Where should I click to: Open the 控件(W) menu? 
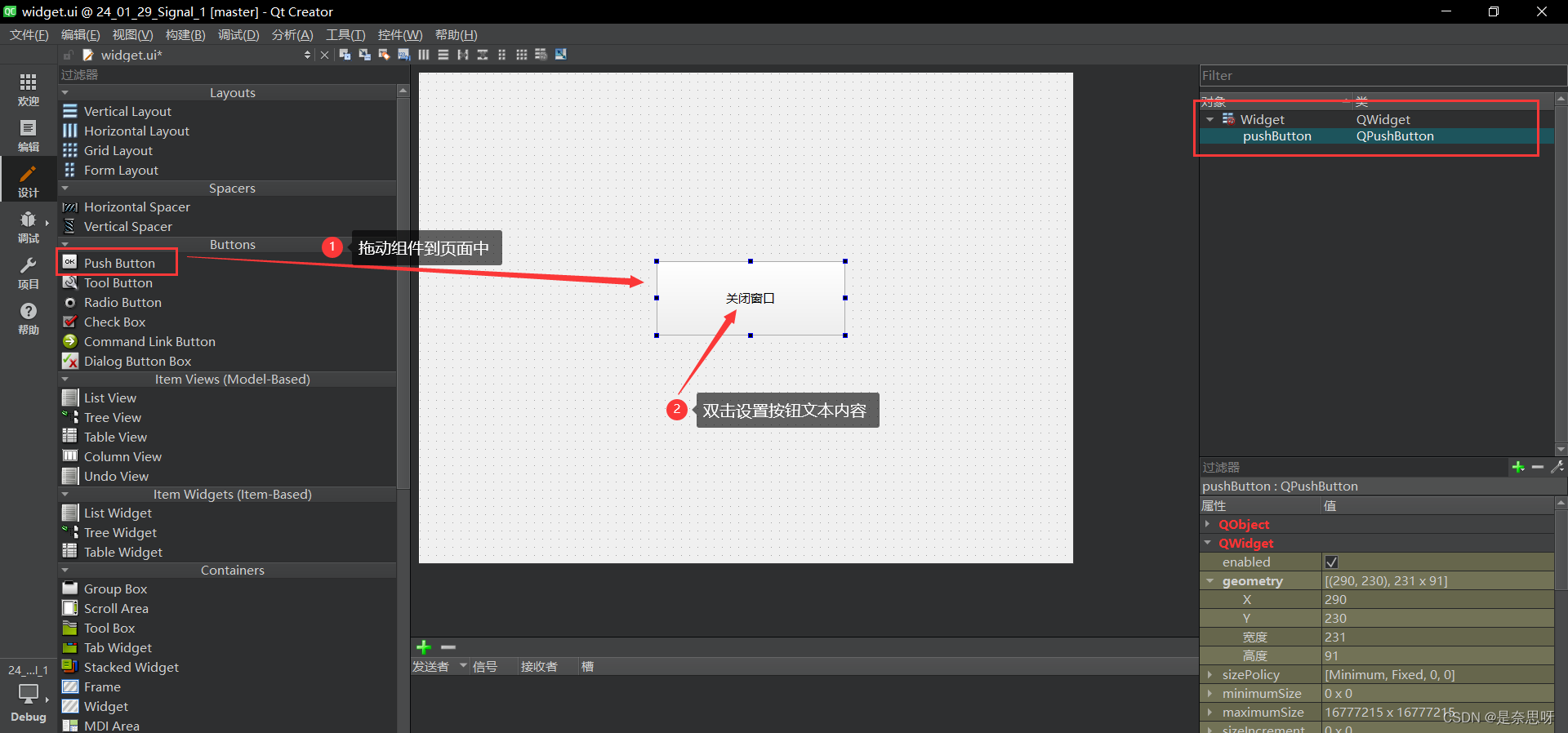[x=400, y=35]
